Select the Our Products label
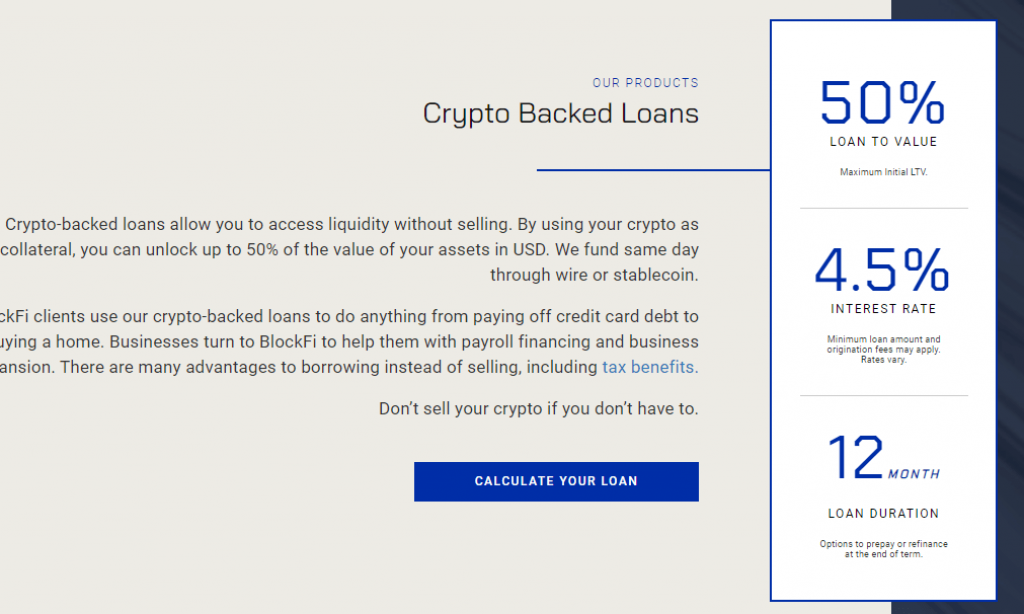The width and height of the screenshot is (1024, 614). coord(645,83)
